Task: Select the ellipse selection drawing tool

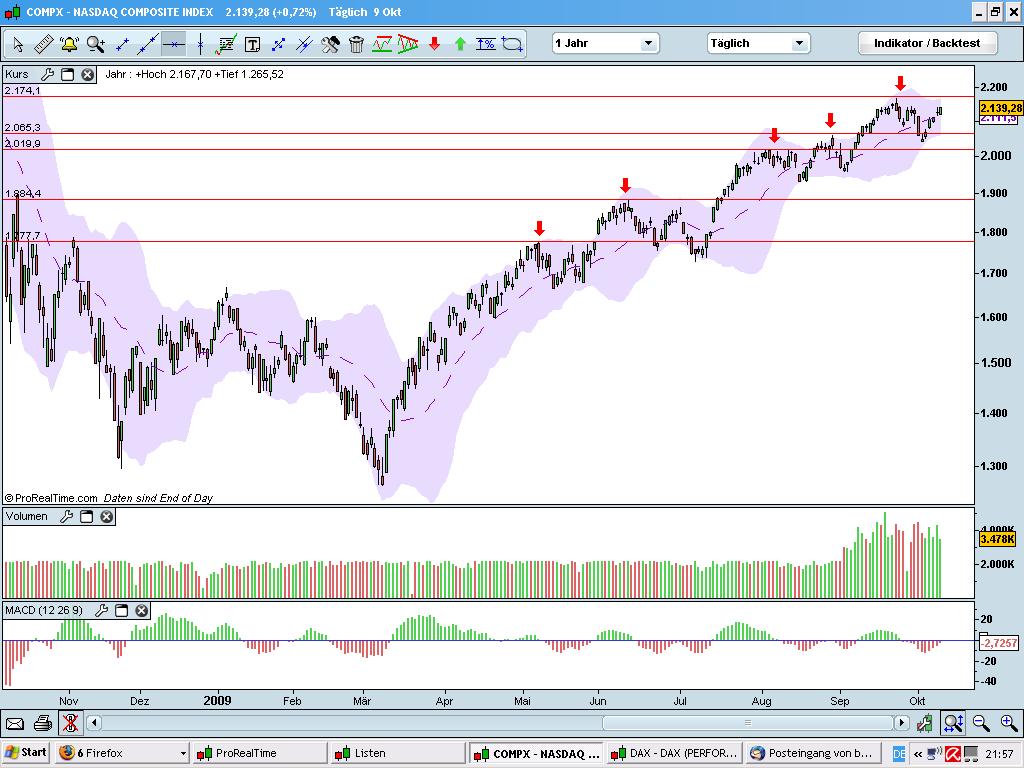Action: point(512,44)
